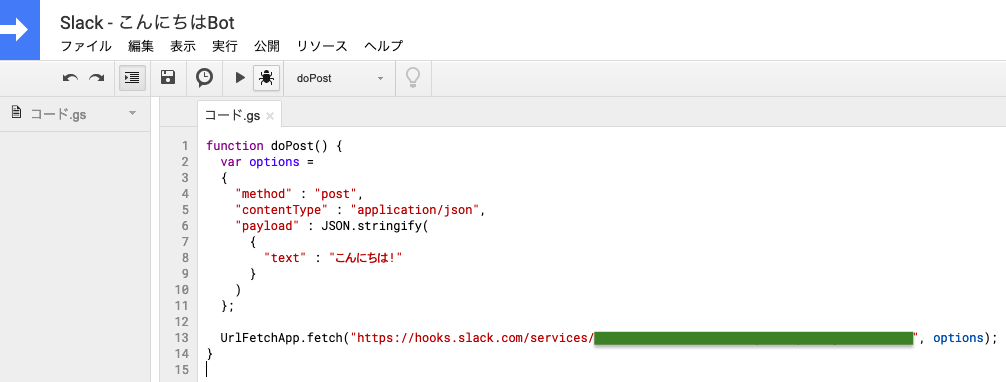Click var options on line 2
This screenshot has width=1006, height=382.
(260, 162)
